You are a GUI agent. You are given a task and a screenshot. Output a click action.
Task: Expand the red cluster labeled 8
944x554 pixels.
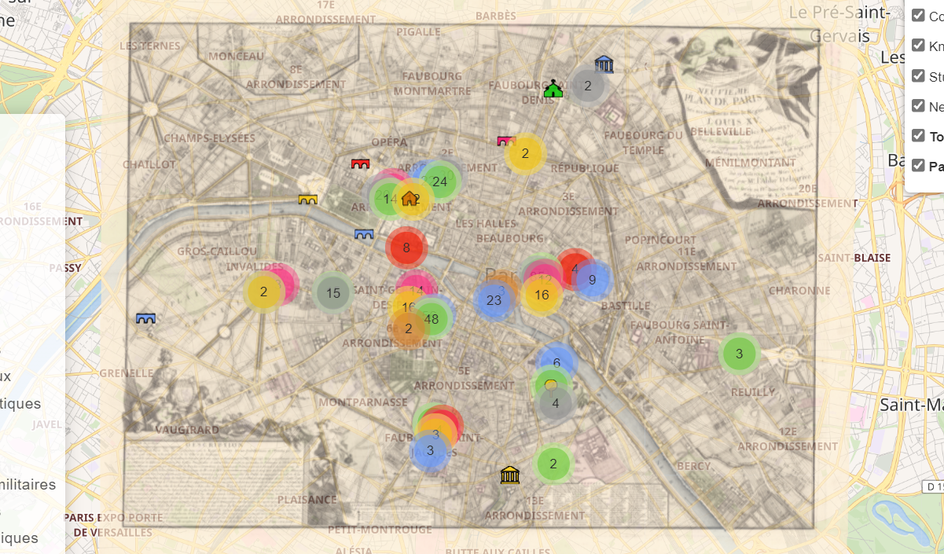click(406, 247)
